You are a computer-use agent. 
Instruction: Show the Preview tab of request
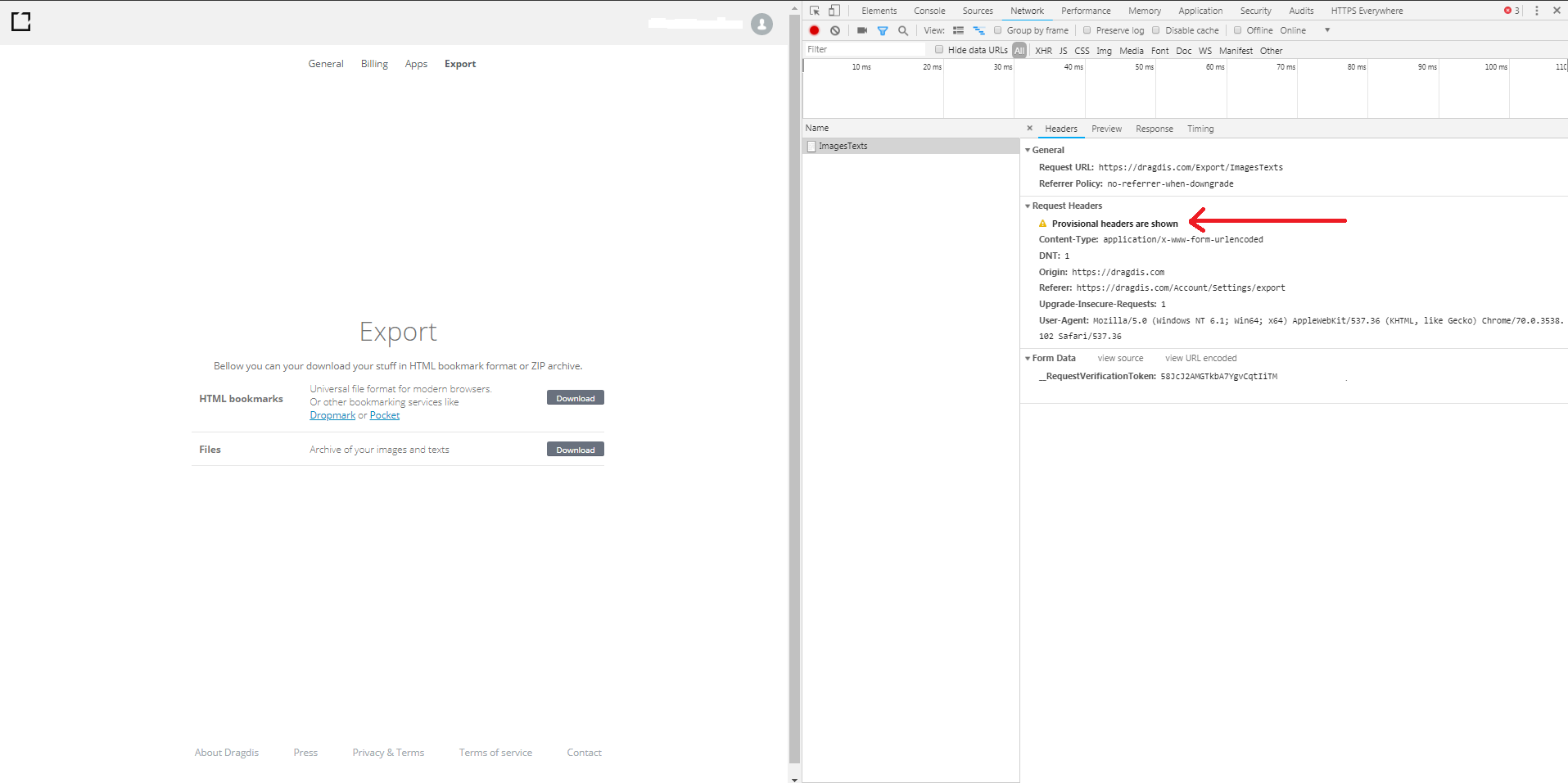coord(1106,129)
